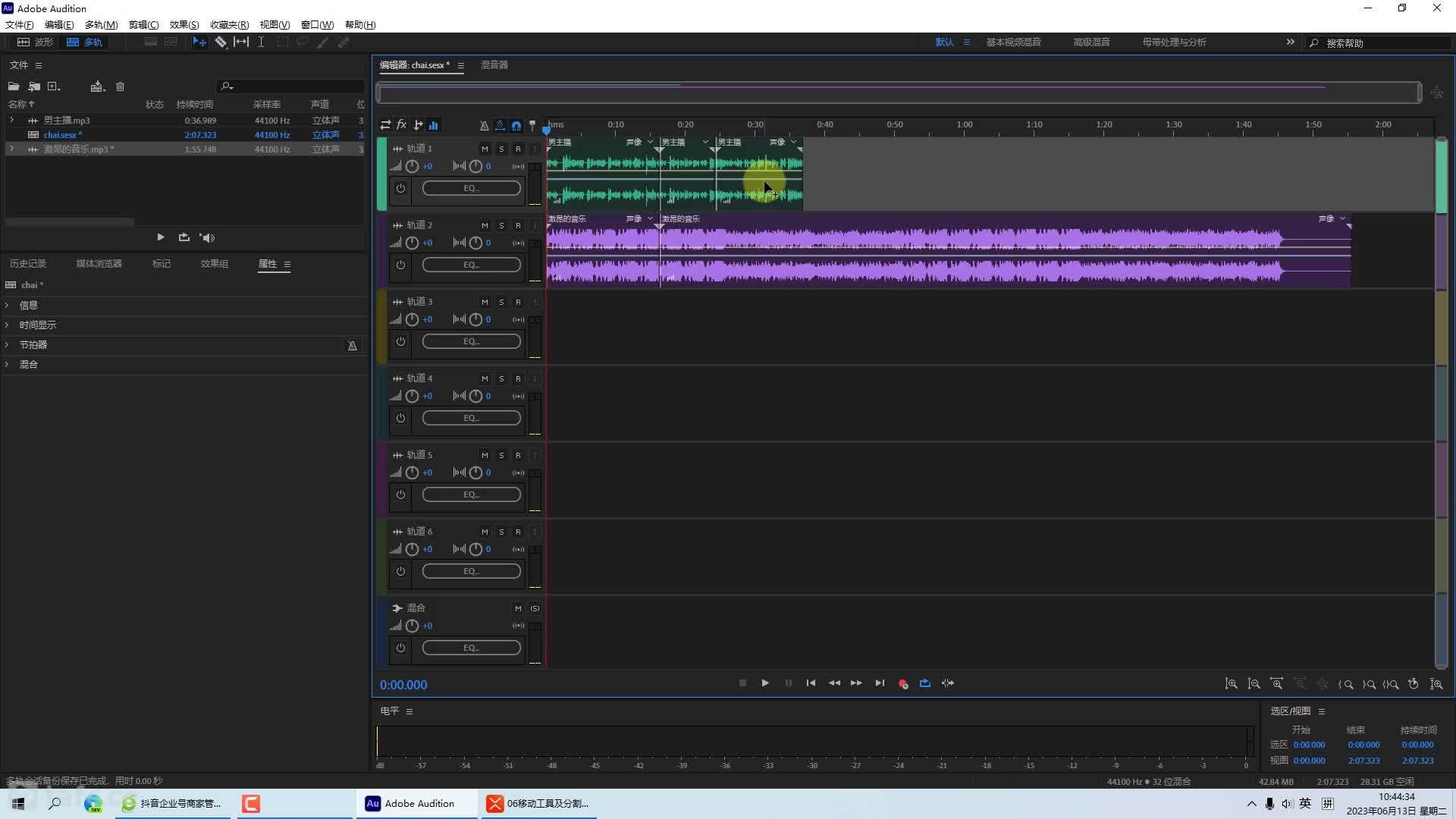Click the EQ meter icon above tracks
Image resolution: width=1456 pixels, height=819 pixels.
pyautogui.click(x=434, y=125)
